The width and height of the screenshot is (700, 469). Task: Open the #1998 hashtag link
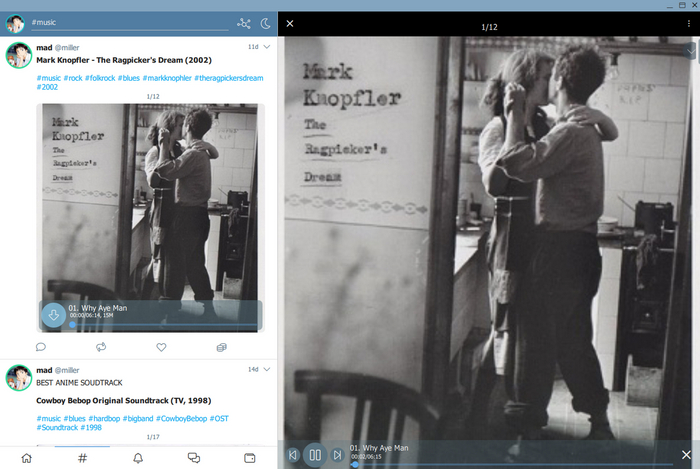(x=91, y=427)
